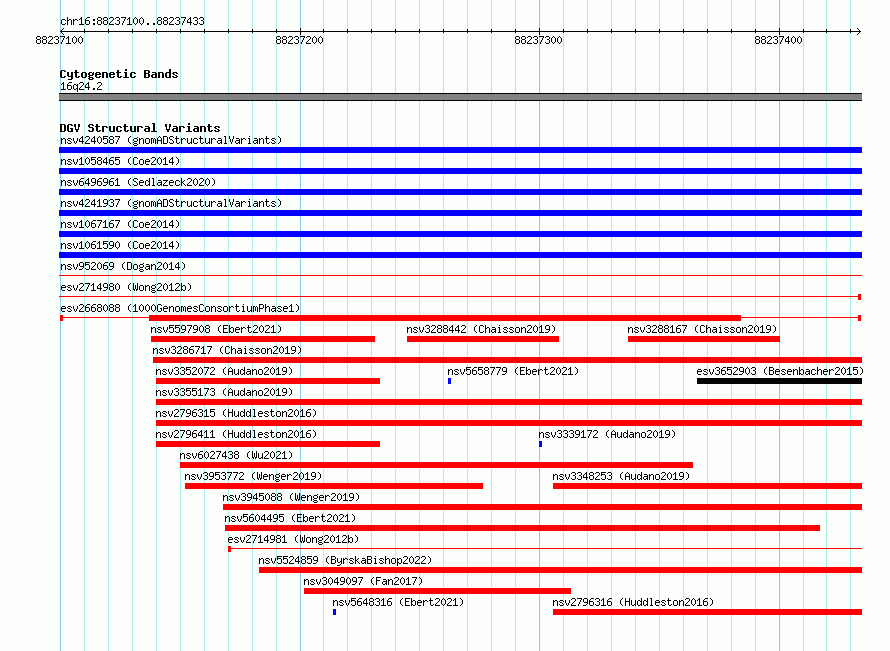Click the red nsv3953772 variant bar

(334, 486)
